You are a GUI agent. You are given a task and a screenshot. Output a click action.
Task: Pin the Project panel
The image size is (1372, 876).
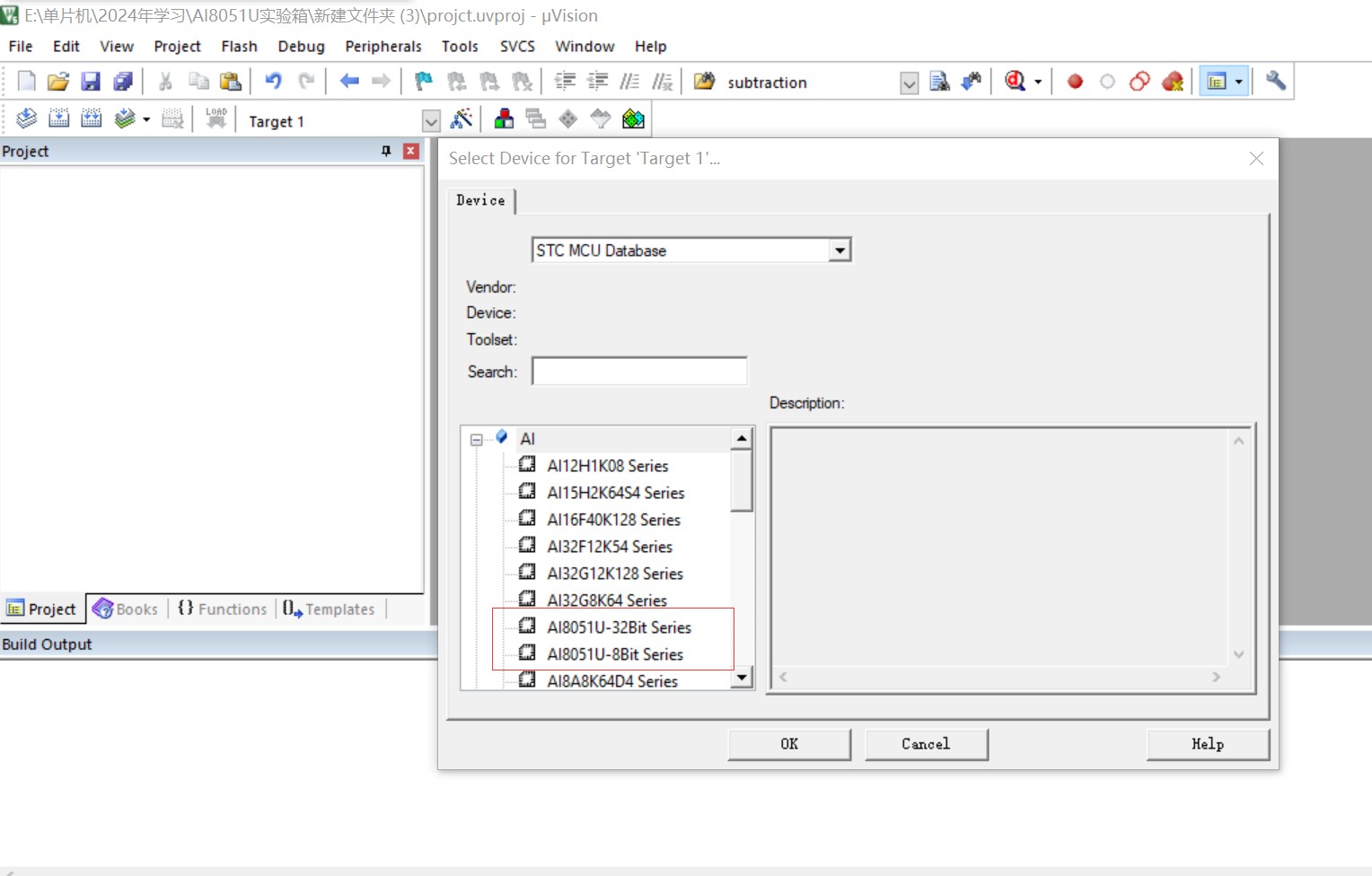tap(386, 151)
